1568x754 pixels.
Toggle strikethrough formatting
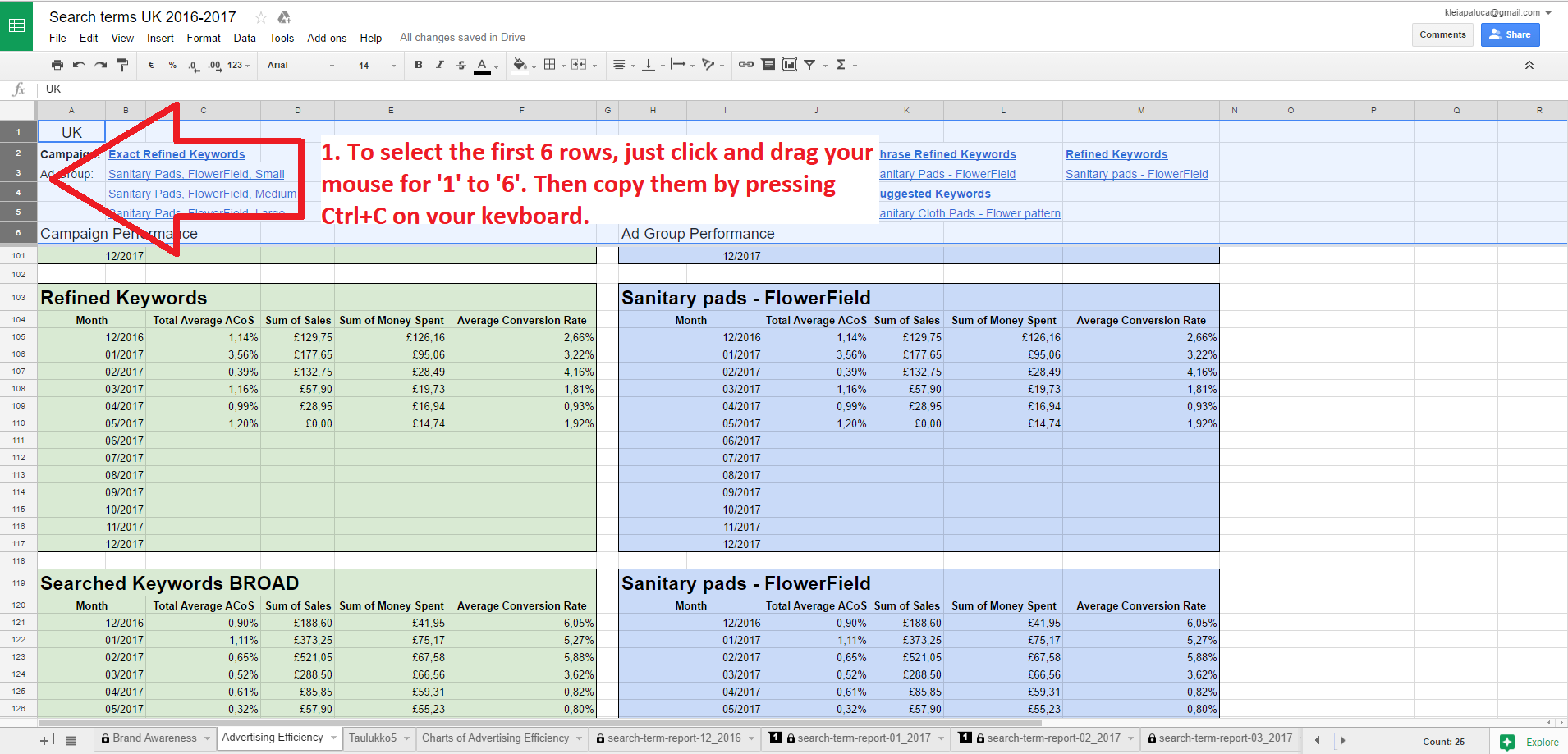[461, 65]
